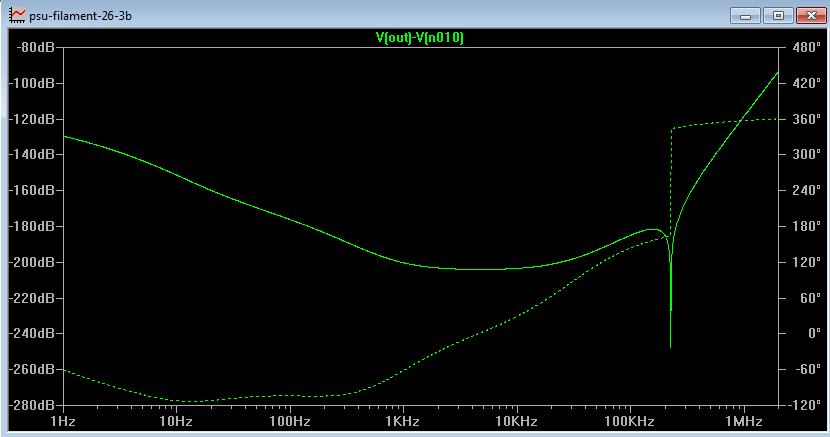This screenshot has height=437, width=830.
Task: Click the -200dB magnitude axis label
Action: click(32, 262)
